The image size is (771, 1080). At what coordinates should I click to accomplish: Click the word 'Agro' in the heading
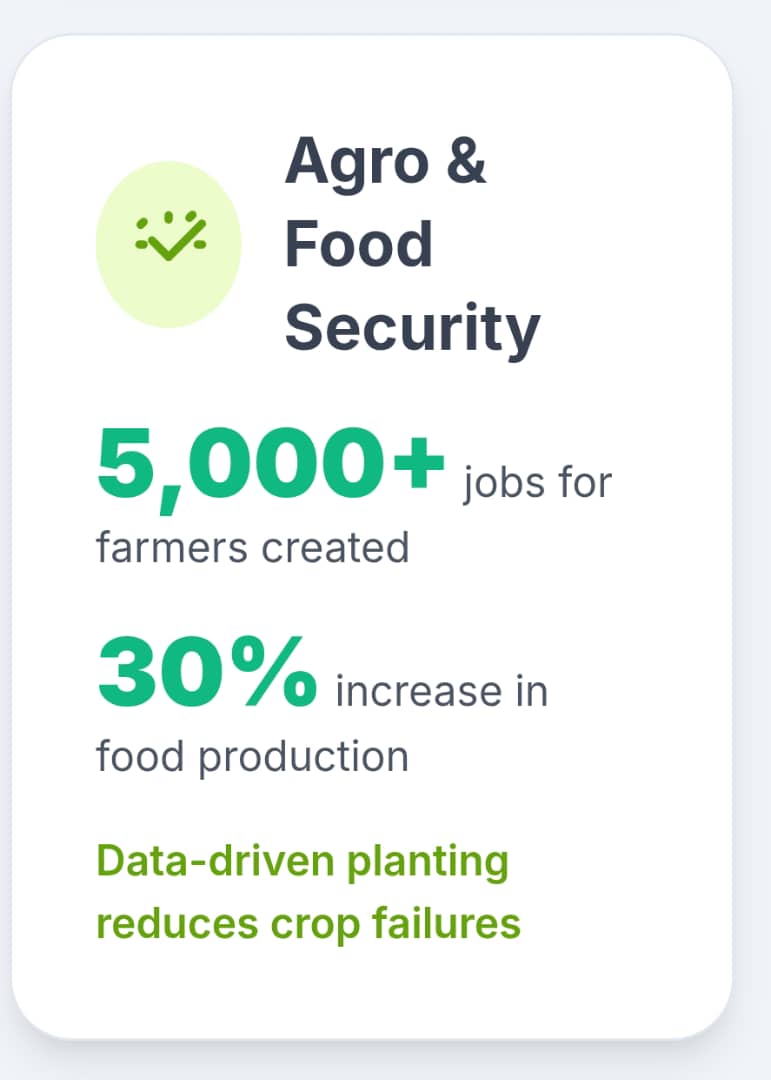click(x=357, y=165)
